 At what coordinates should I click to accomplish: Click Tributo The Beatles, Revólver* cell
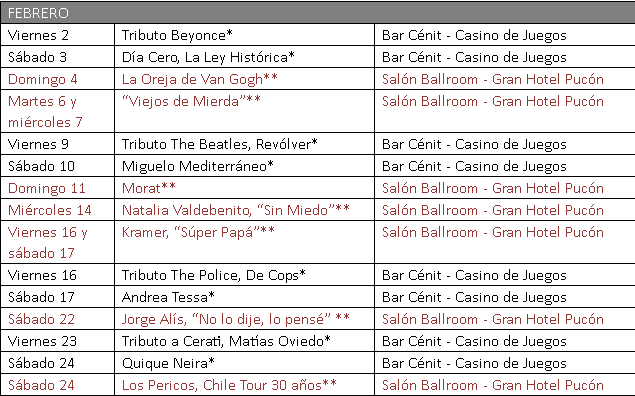click(x=245, y=144)
